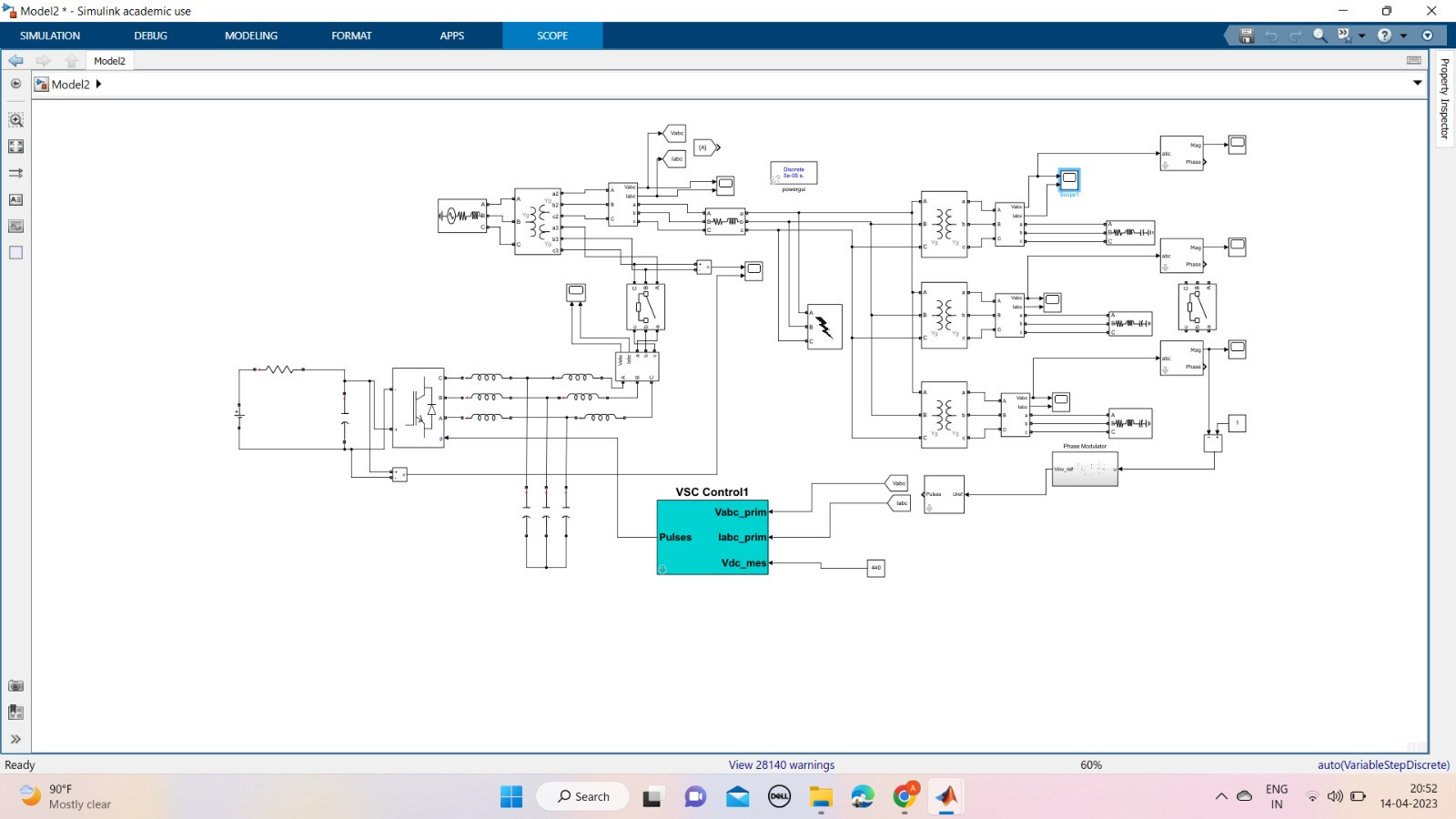1456x819 pixels.
Task: Go up to parent with the up arrow
Action: [x=72, y=60]
